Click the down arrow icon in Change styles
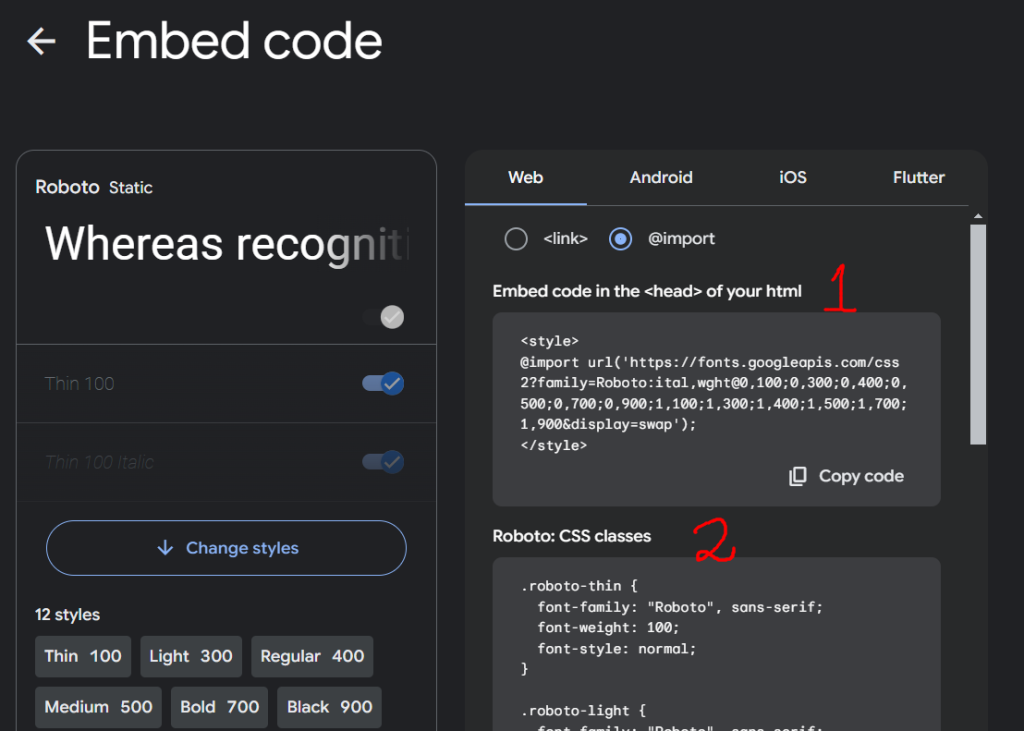 click(165, 547)
